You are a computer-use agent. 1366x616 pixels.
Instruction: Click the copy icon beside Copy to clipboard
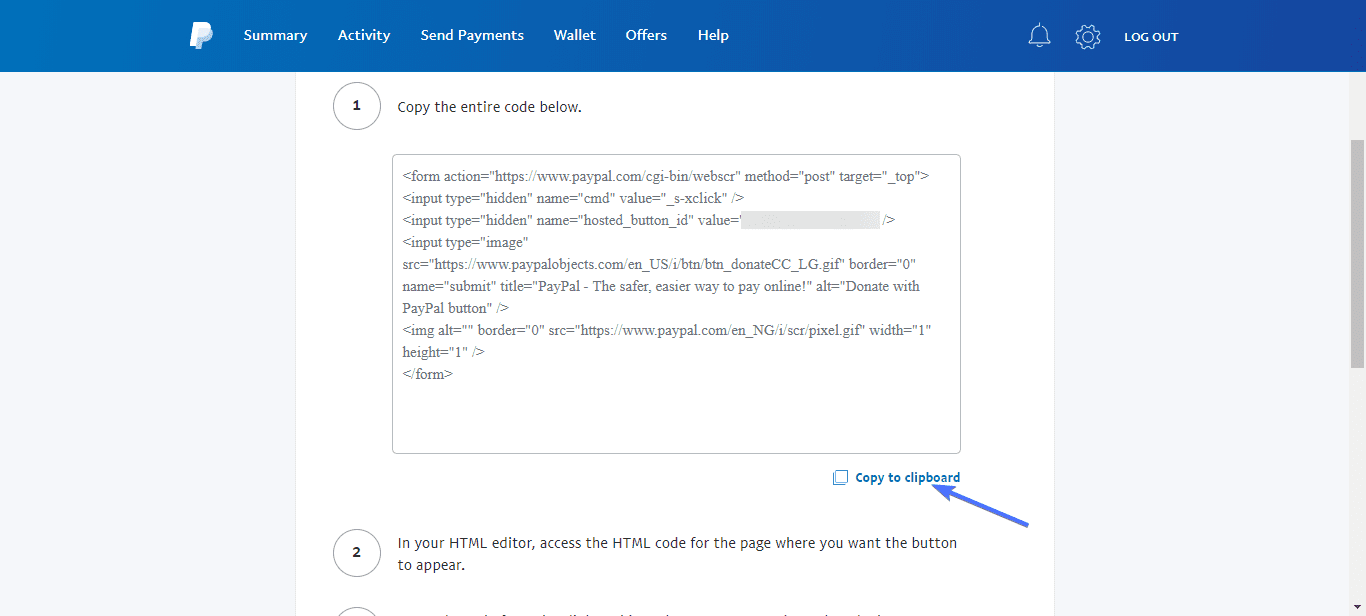coord(840,478)
